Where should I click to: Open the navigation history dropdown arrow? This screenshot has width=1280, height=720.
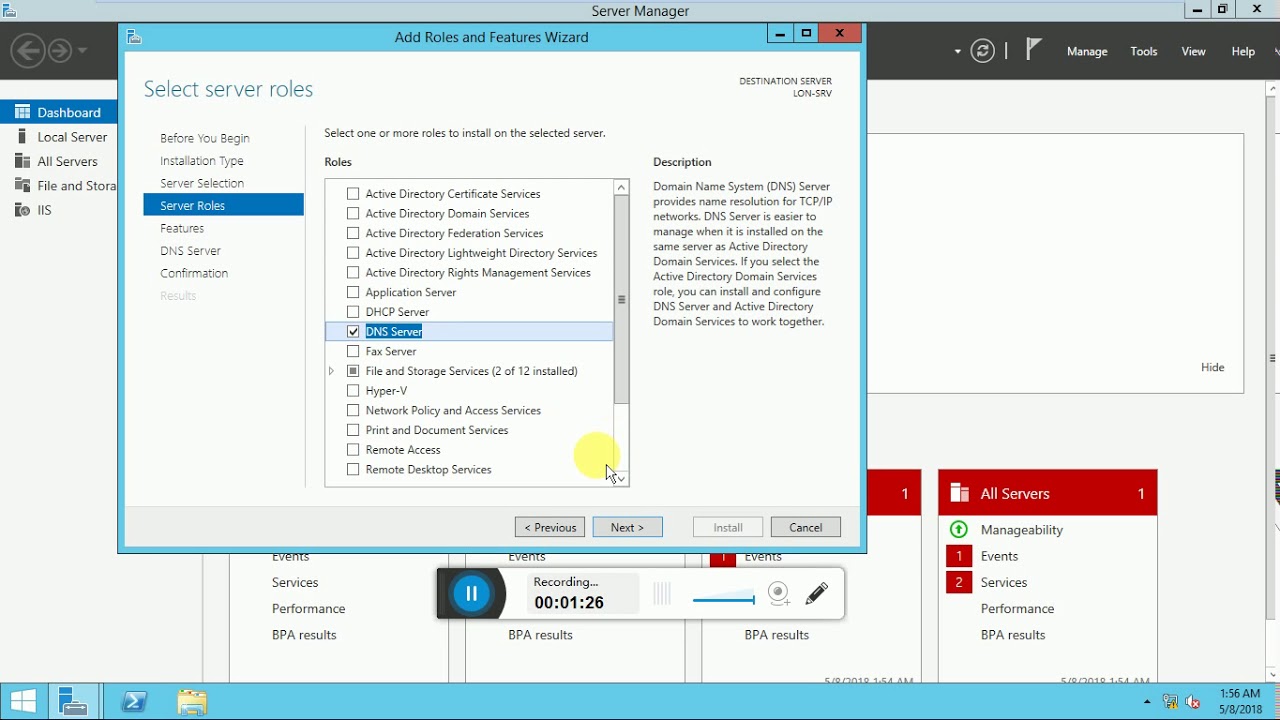pyautogui.click(x=82, y=50)
